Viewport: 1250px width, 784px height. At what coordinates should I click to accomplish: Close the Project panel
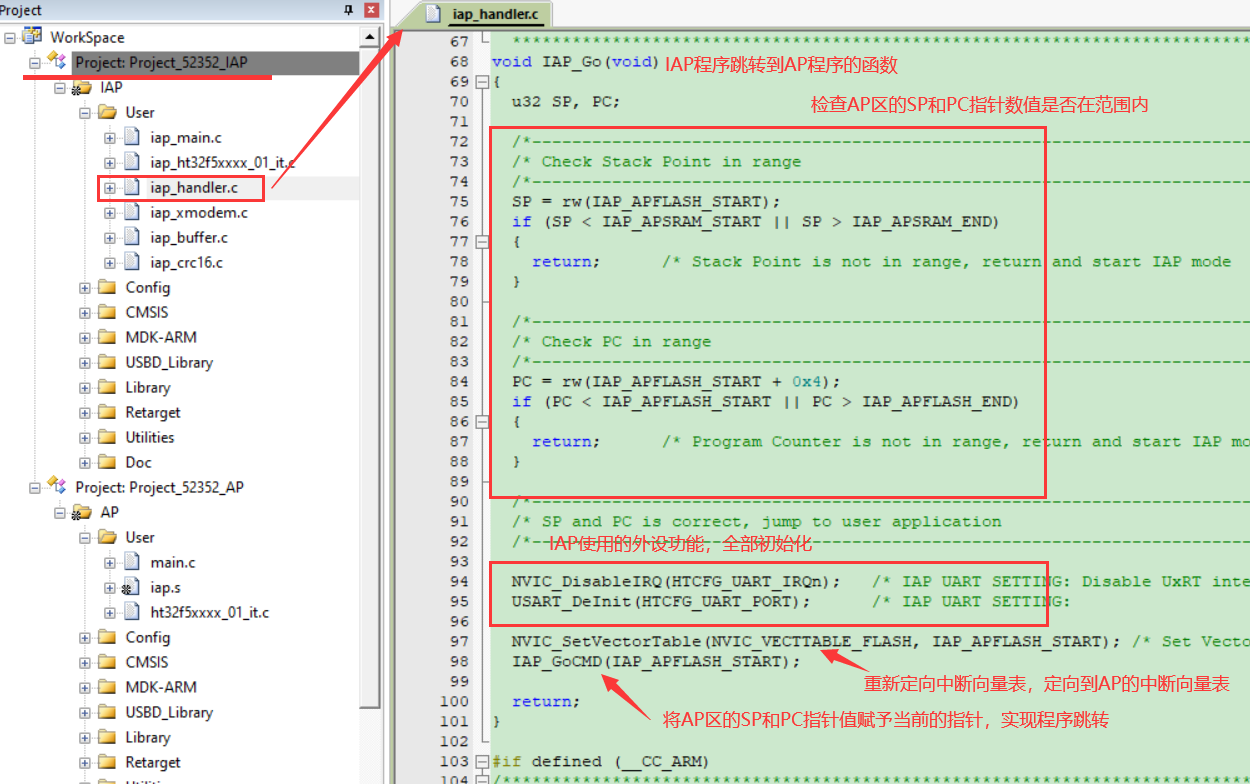(x=371, y=10)
